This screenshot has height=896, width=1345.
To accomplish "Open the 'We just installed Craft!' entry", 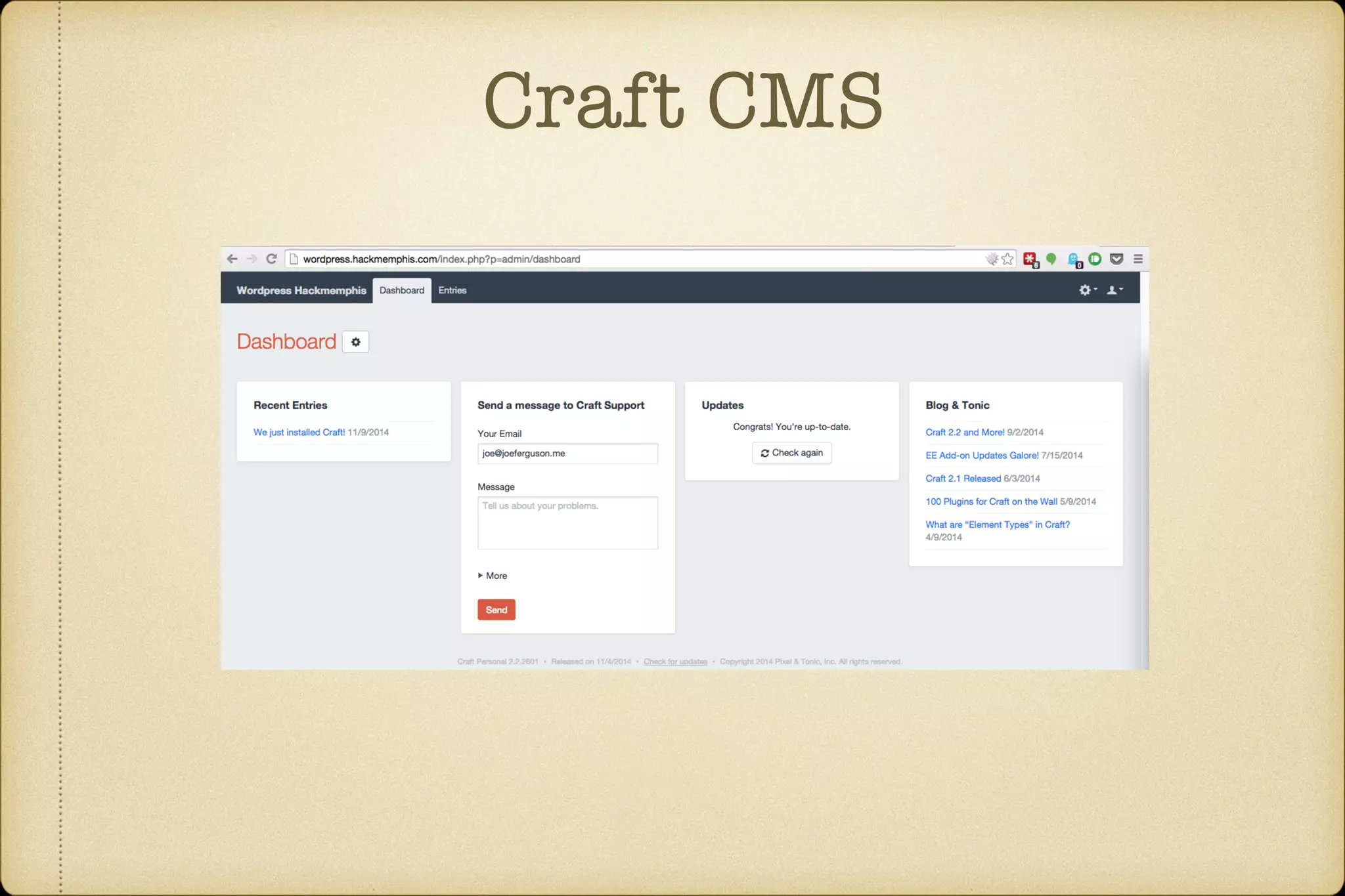I will pos(299,432).
